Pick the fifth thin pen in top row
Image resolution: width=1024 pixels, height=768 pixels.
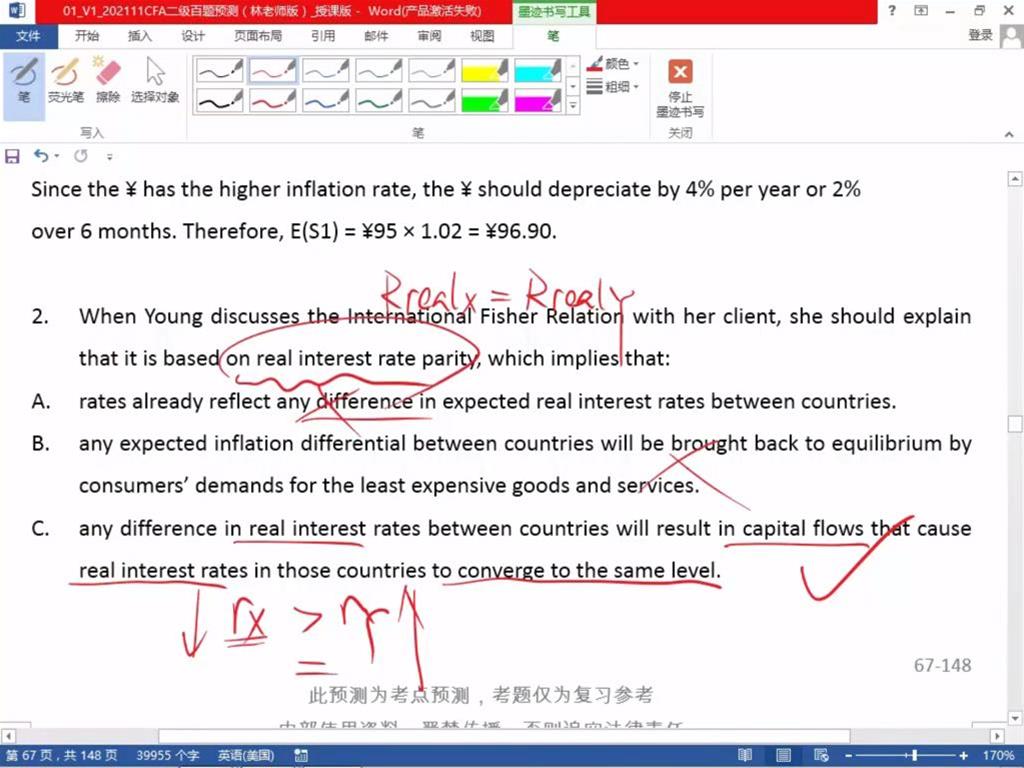431,70
